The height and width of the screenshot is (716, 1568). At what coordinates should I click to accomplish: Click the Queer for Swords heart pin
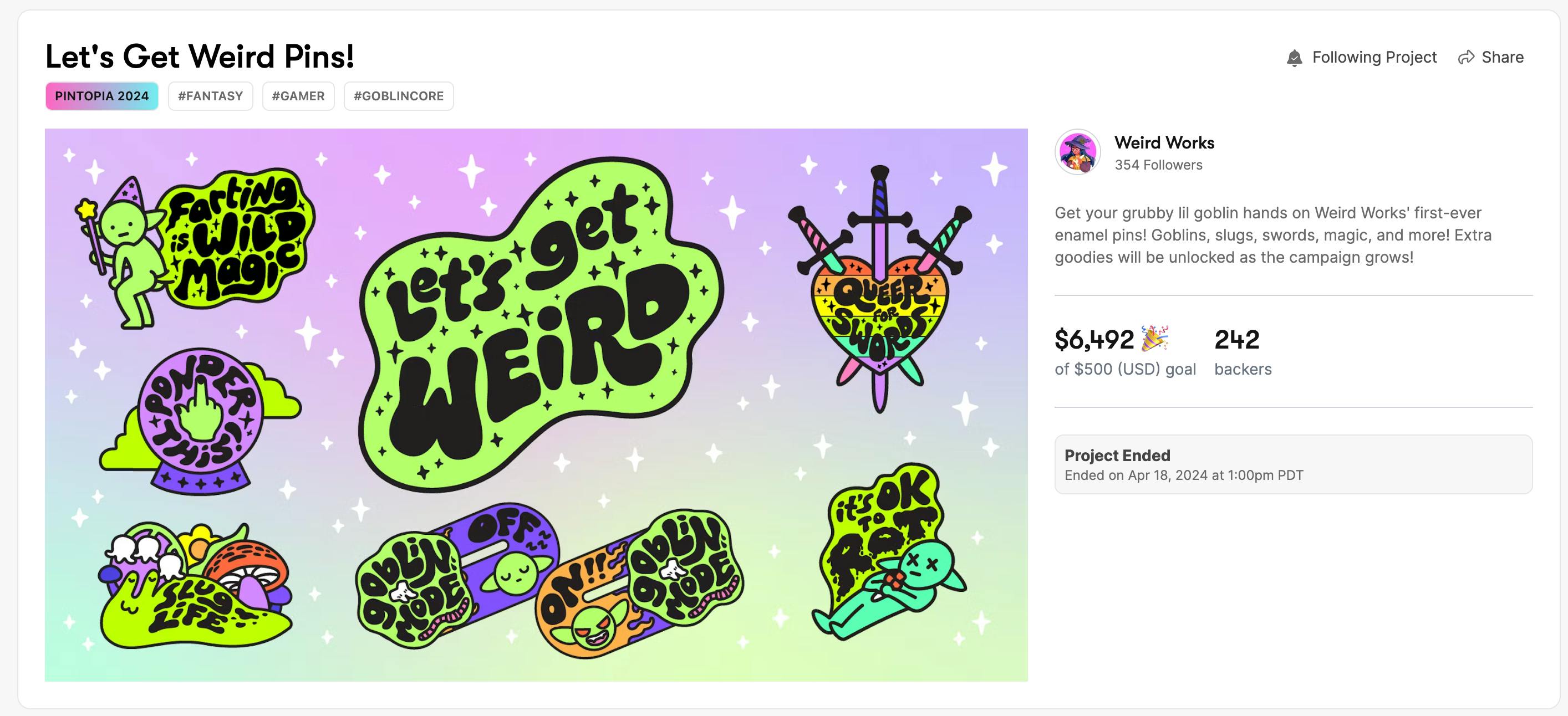[x=879, y=310]
